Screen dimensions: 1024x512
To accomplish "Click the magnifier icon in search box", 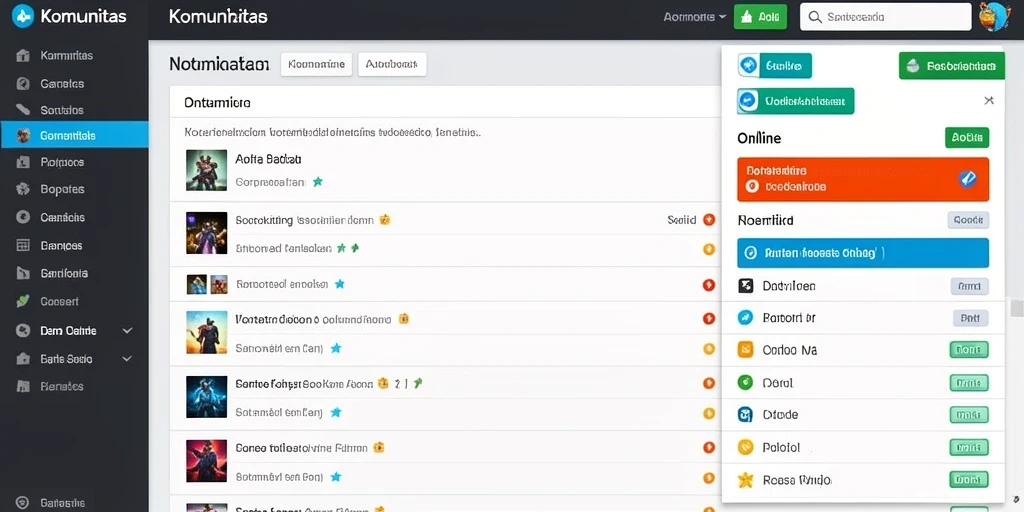I will (x=814, y=18).
